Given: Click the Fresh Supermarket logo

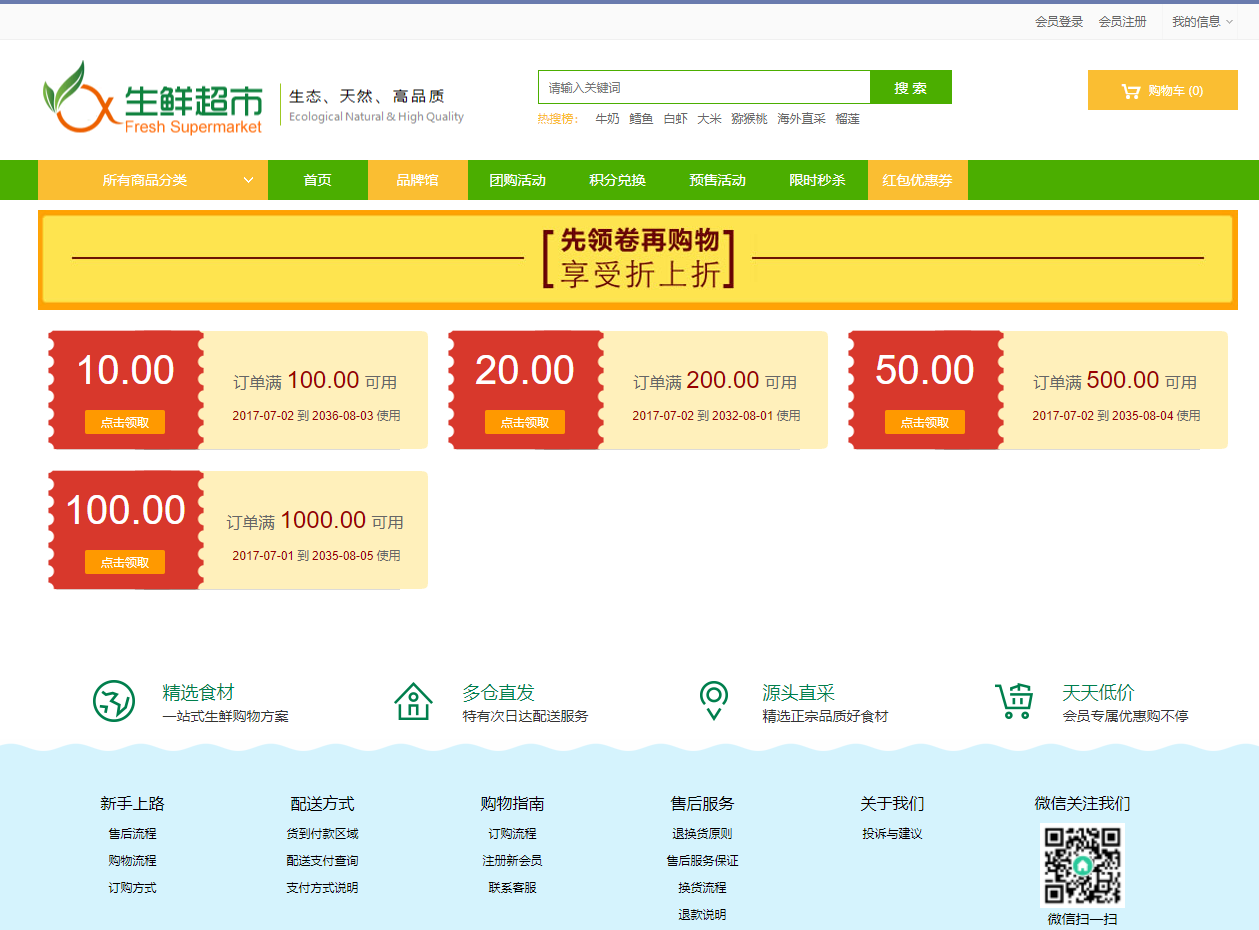Looking at the screenshot, I should pos(152,97).
